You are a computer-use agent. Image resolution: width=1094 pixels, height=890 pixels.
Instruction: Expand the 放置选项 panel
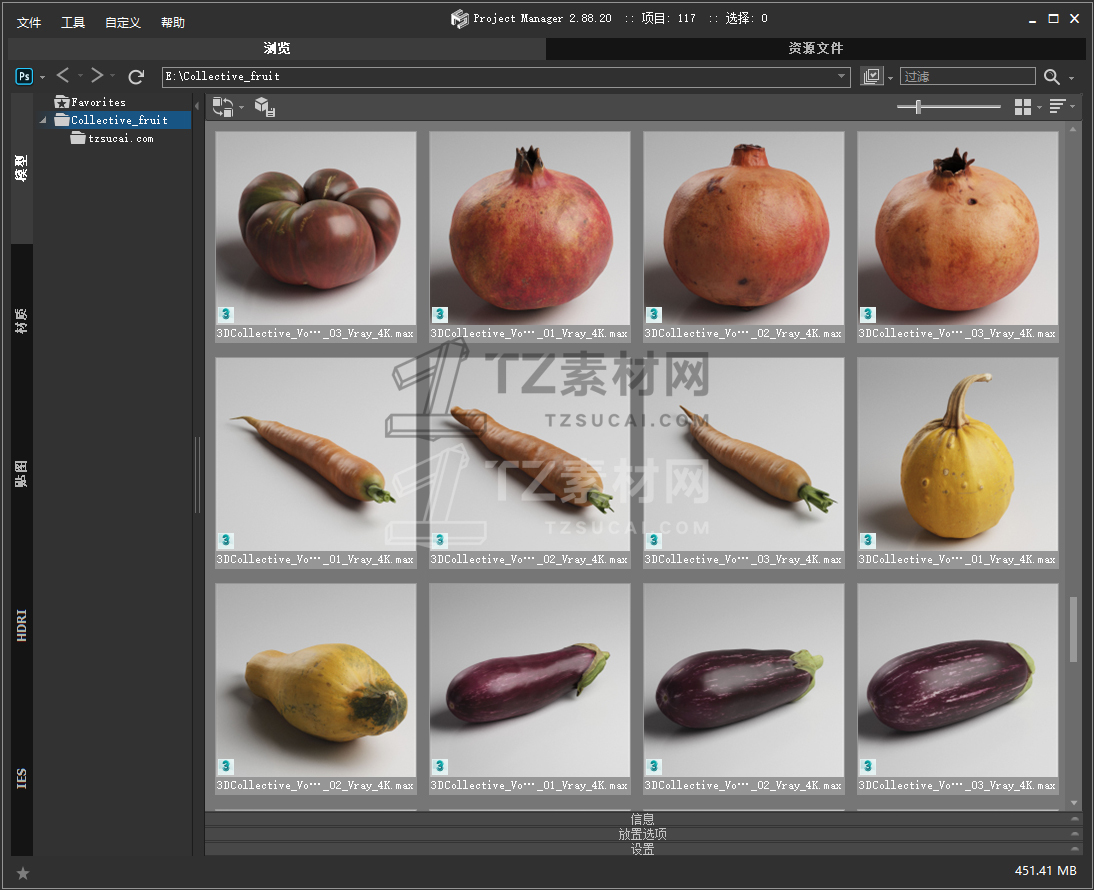click(x=642, y=834)
